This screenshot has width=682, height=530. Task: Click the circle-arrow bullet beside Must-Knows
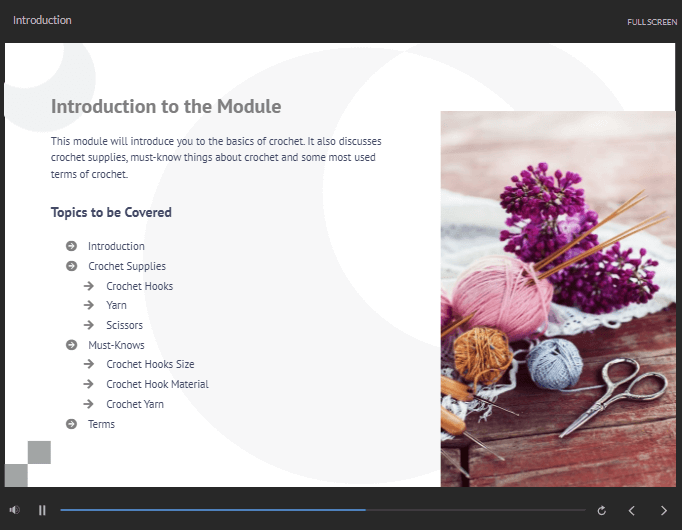click(71, 345)
